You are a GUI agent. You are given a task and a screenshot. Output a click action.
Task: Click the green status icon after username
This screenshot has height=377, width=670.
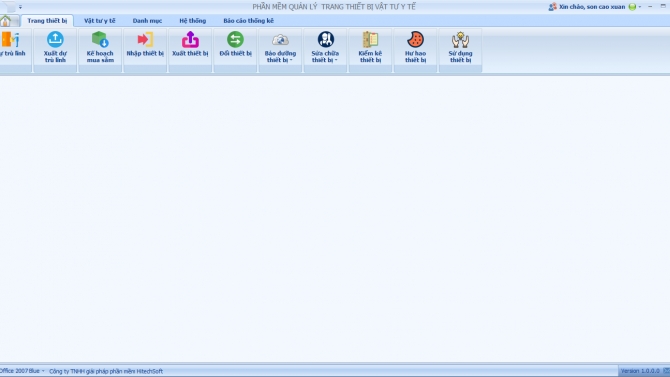pyautogui.click(x=632, y=7)
